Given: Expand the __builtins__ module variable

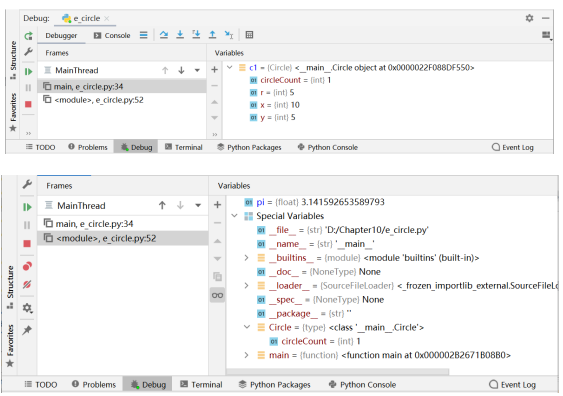Looking at the screenshot, I should coord(247,258).
